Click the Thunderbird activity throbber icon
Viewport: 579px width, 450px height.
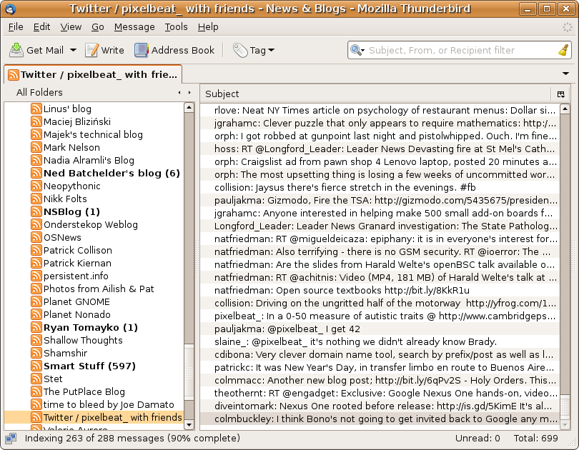tap(567, 27)
